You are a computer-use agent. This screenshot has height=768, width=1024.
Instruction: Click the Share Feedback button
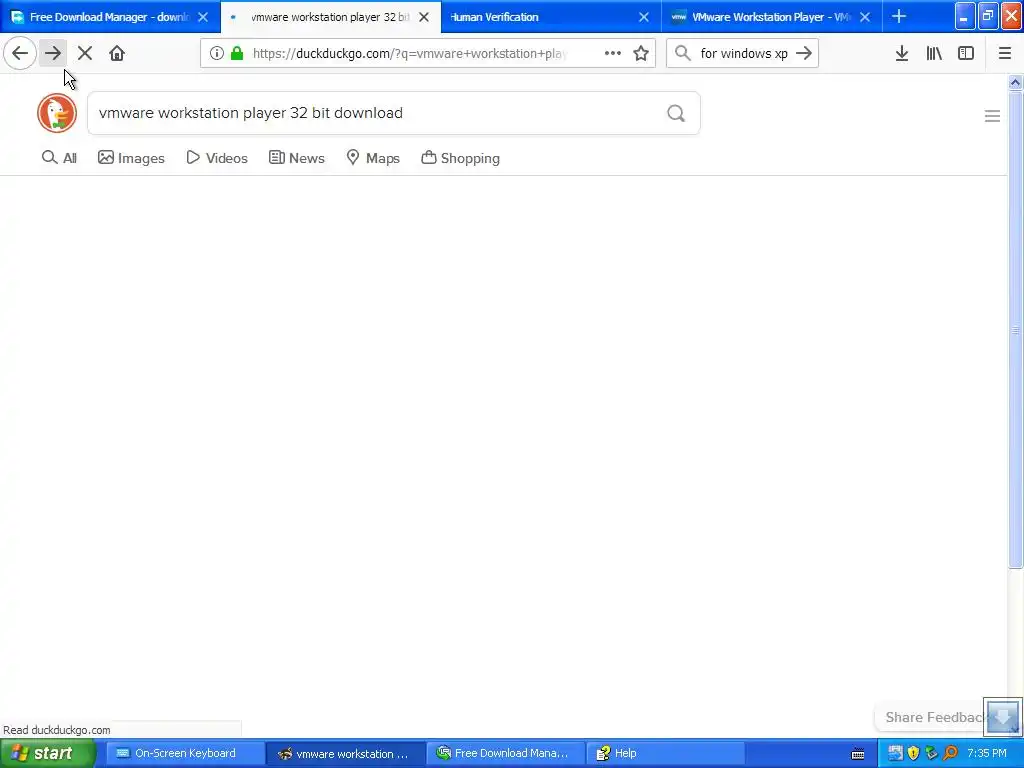[x=933, y=717]
